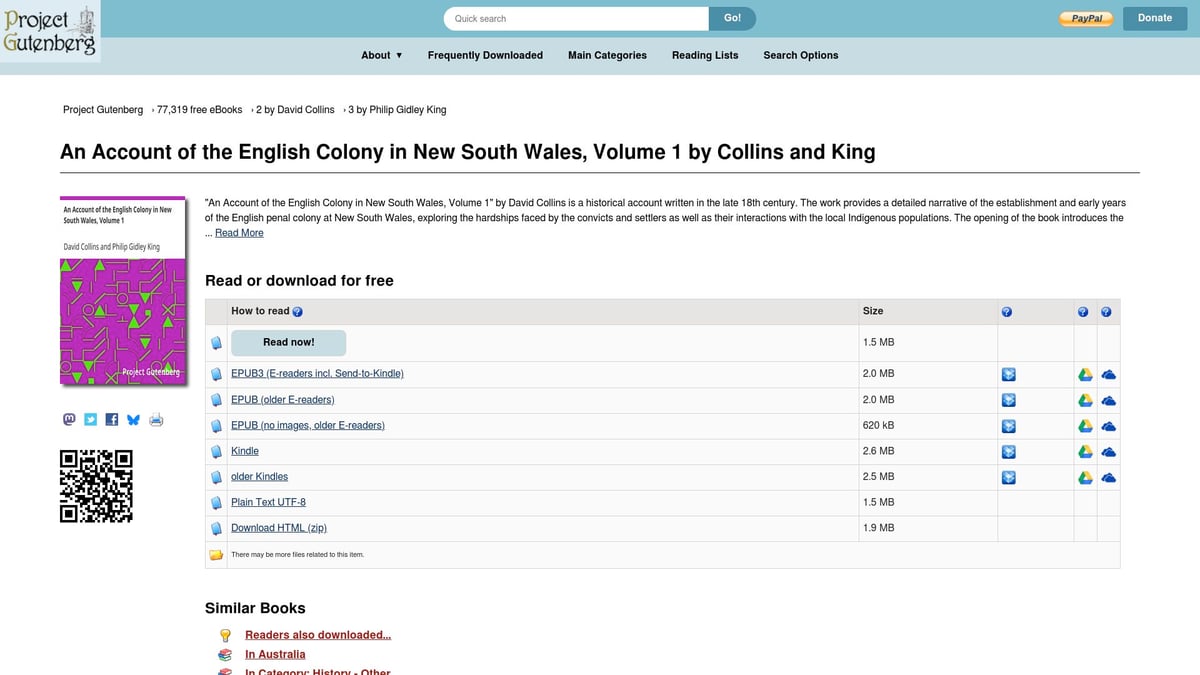1200x675 pixels.
Task: Open the About dropdown menu
Action: (381, 55)
